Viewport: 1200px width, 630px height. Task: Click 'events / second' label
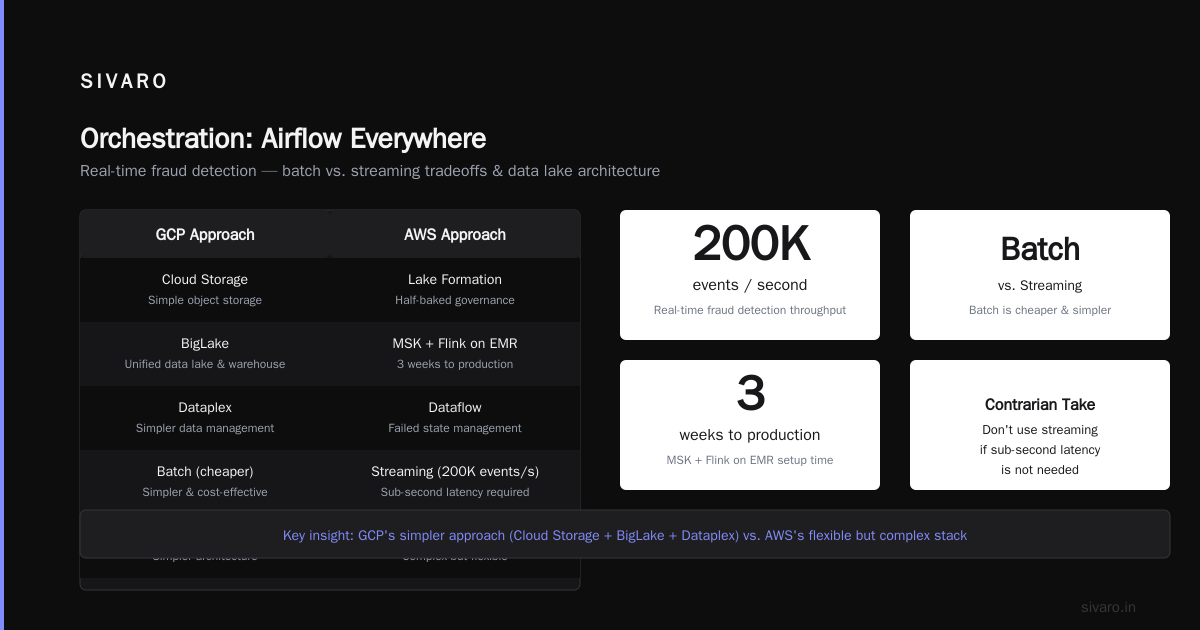(x=750, y=285)
